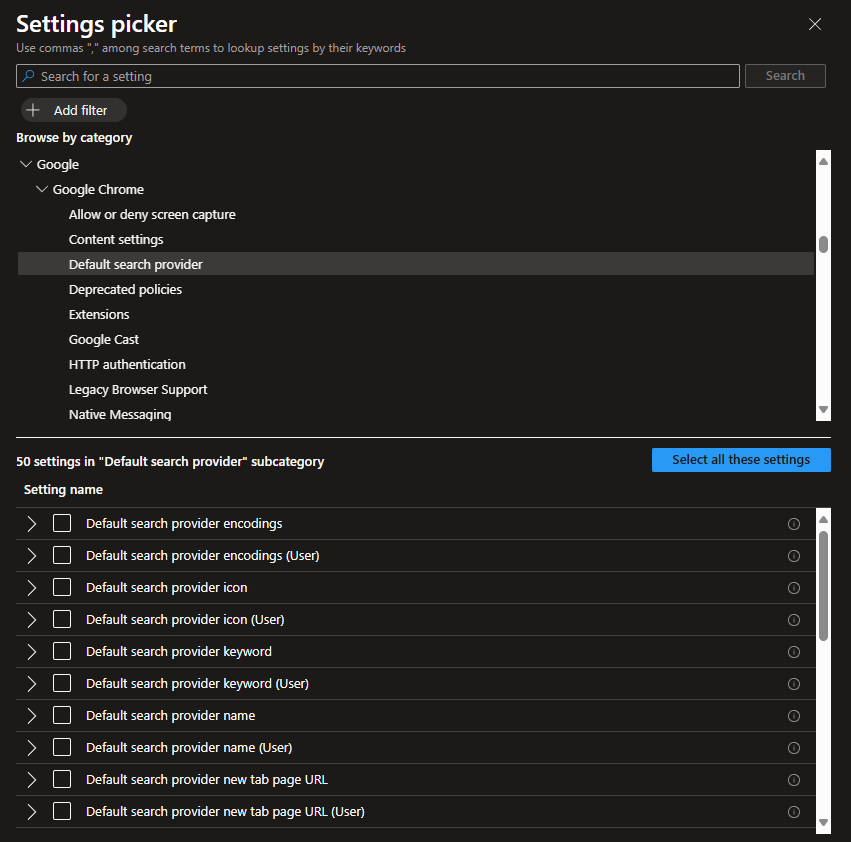The height and width of the screenshot is (842, 851).
Task: Expand Default search provider icon row
Action: pyautogui.click(x=31, y=588)
